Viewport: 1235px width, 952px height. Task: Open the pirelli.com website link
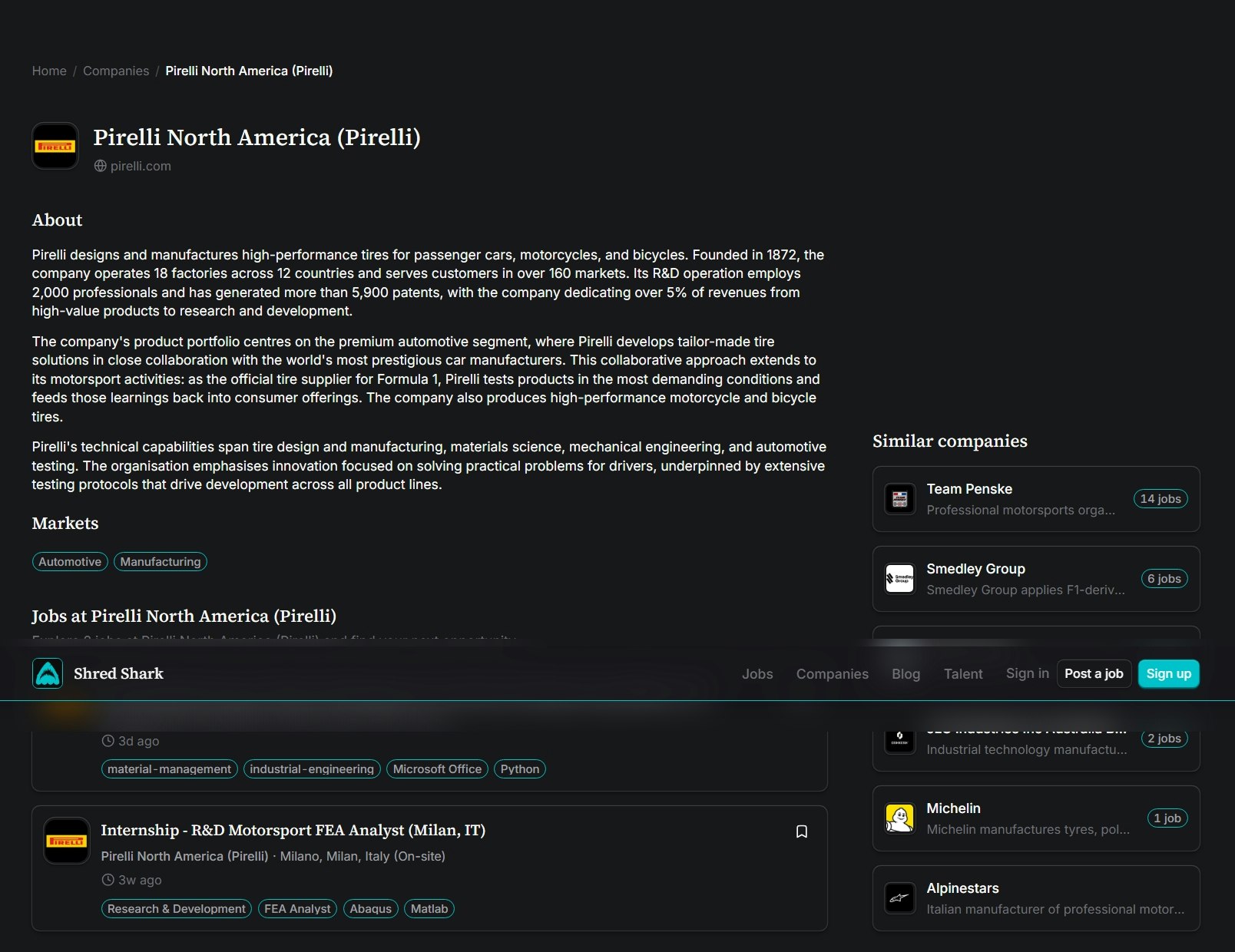[x=141, y=166]
